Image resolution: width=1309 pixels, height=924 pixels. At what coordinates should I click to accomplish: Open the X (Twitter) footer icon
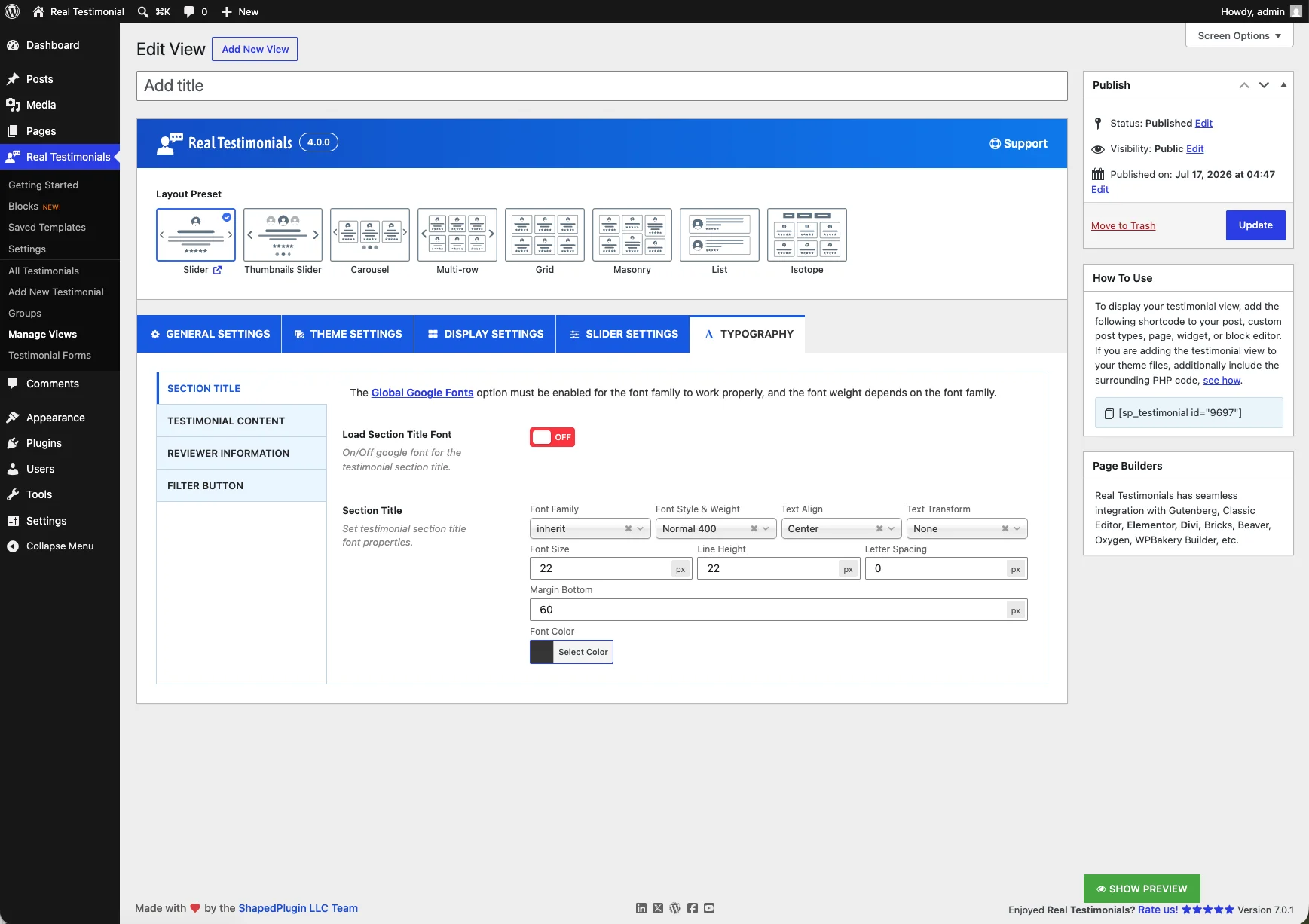coord(658,908)
